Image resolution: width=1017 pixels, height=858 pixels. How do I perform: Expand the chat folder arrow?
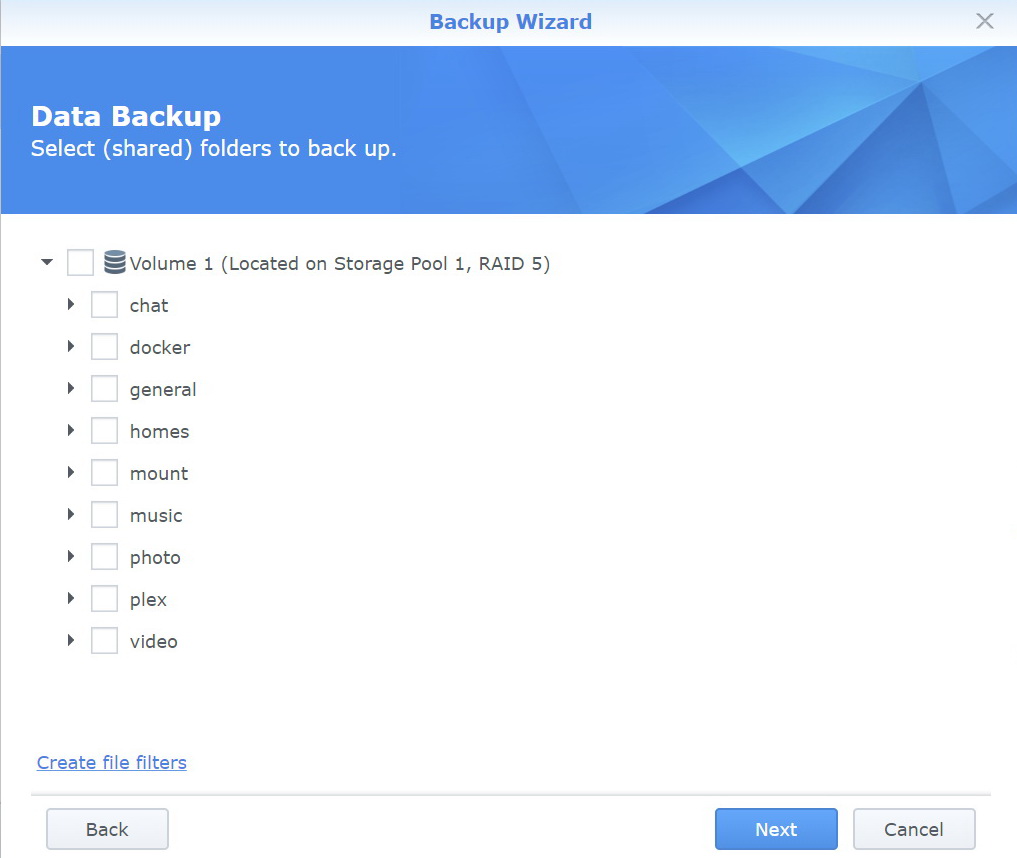[71, 304]
